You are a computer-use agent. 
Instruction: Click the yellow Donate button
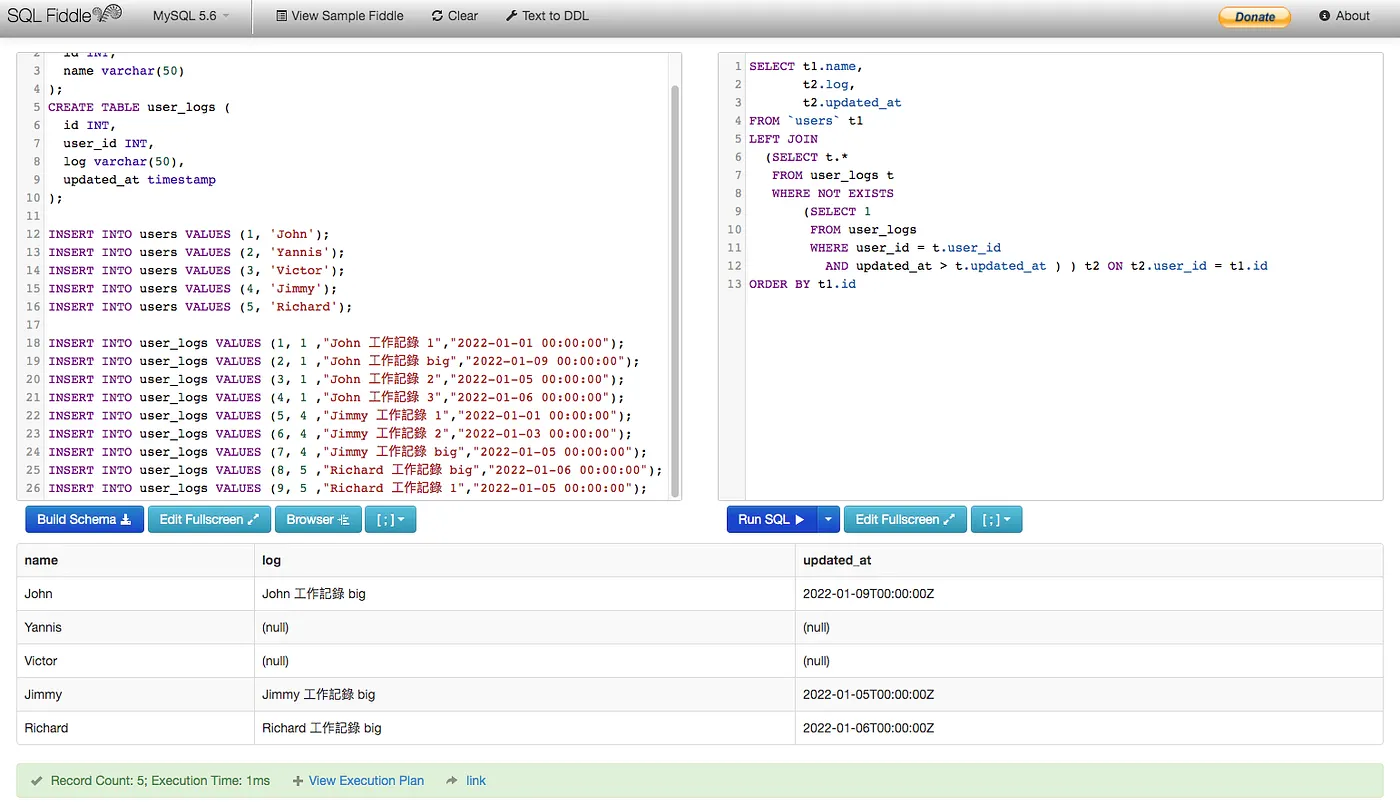pyautogui.click(x=1254, y=17)
